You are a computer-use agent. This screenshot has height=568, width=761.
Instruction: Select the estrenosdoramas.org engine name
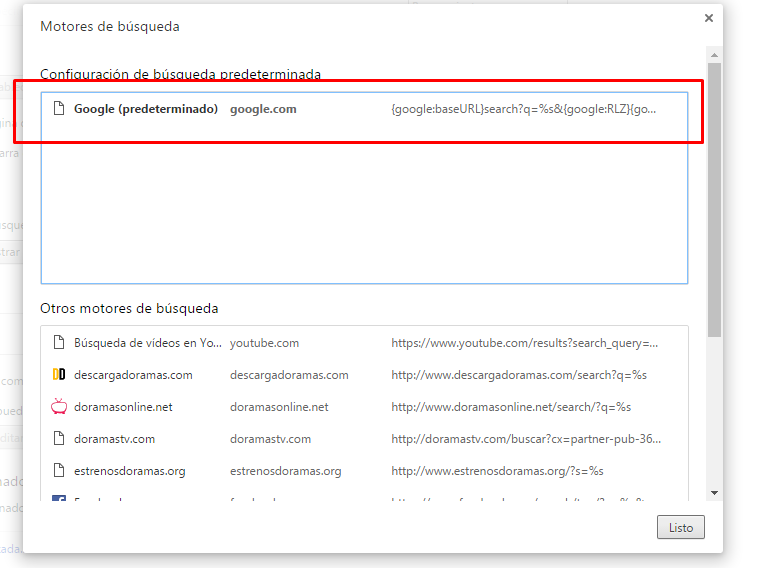point(130,471)
